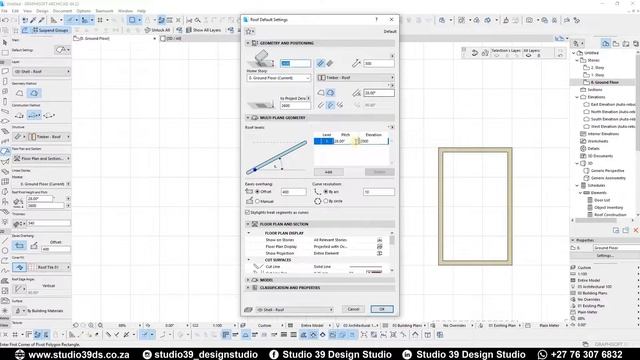Click Add button under roof levels

329,172
